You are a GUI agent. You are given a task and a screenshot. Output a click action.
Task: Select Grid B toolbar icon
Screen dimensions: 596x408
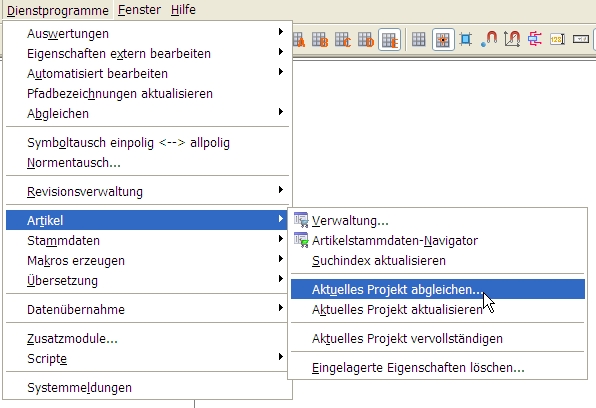320,39
